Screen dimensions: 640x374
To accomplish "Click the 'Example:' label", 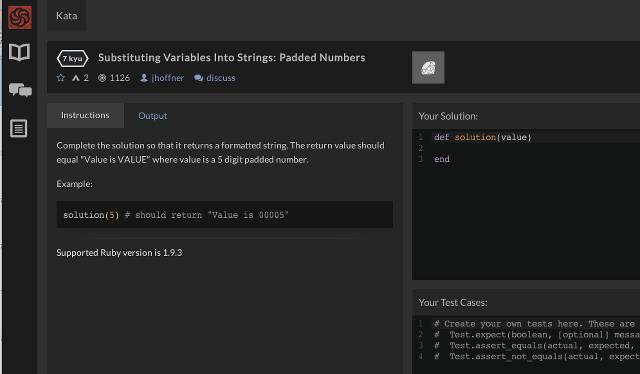I will (x=74, y=184).
